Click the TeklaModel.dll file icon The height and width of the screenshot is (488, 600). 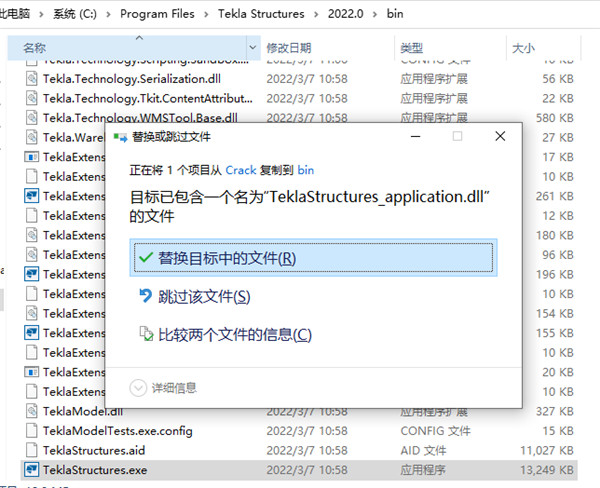31,410
